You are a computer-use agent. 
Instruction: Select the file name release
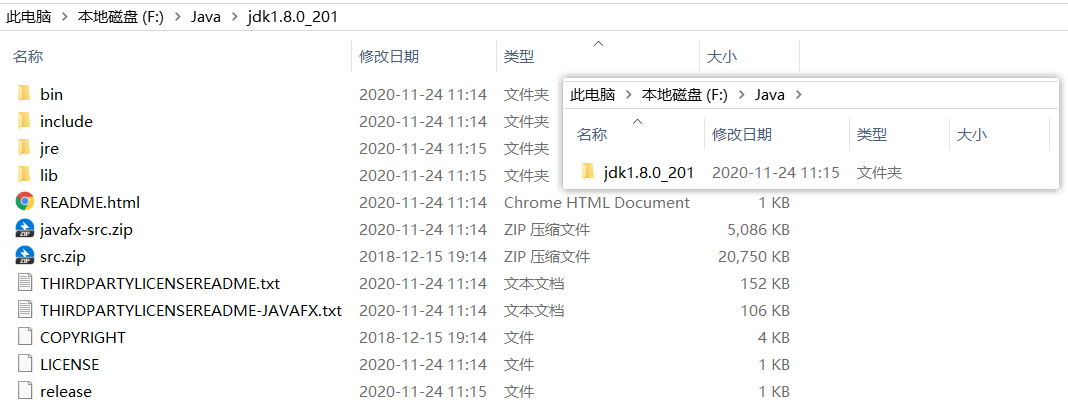click(66, 391)
